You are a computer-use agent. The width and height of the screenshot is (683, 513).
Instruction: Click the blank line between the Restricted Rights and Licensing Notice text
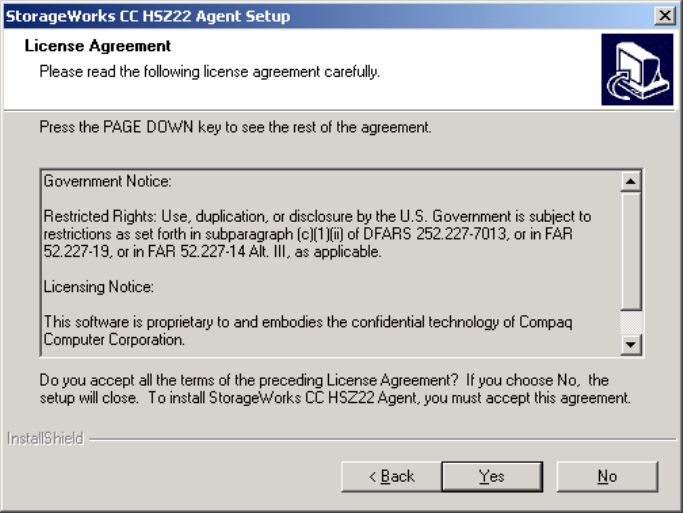pyautogui.click(x=300, y=269)
